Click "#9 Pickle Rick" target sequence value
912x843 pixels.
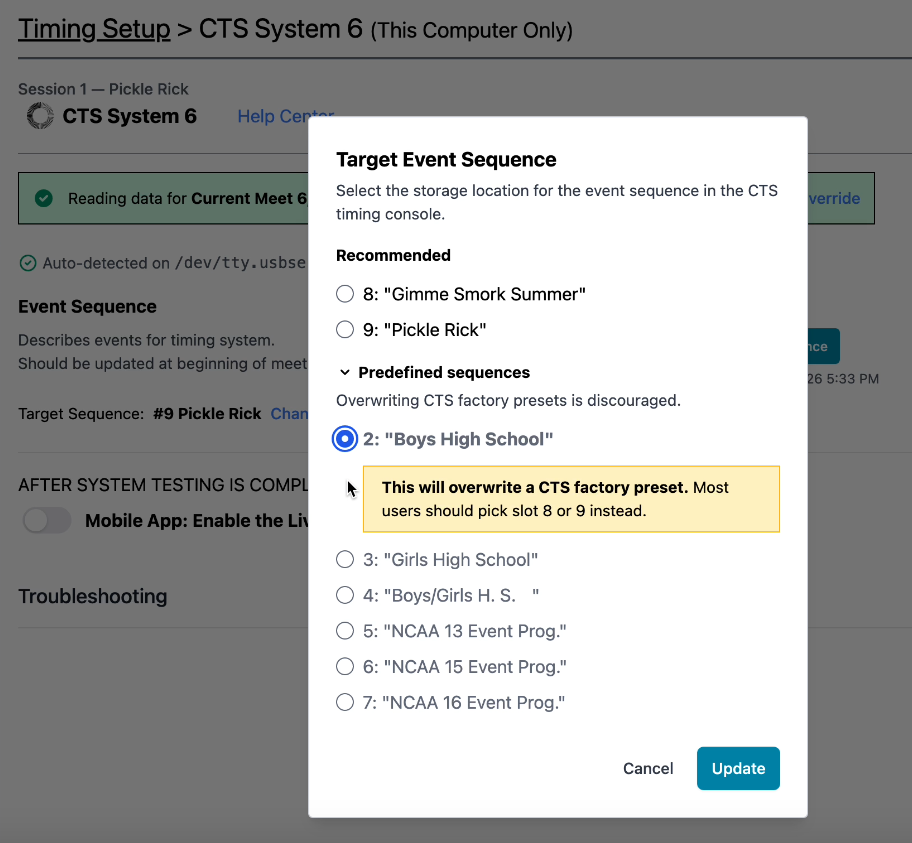[x=207, y=414]
